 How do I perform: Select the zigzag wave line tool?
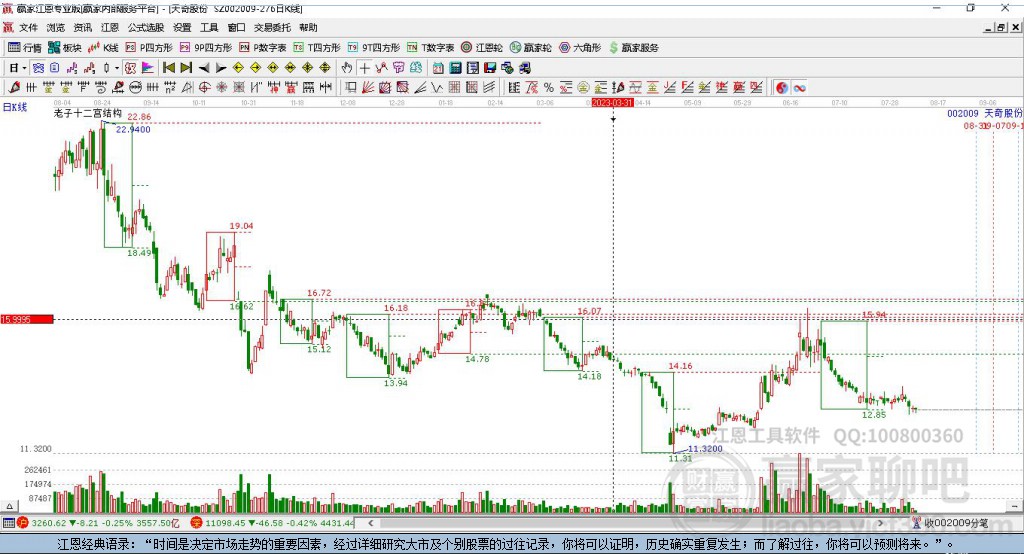[x=437, y=88]
